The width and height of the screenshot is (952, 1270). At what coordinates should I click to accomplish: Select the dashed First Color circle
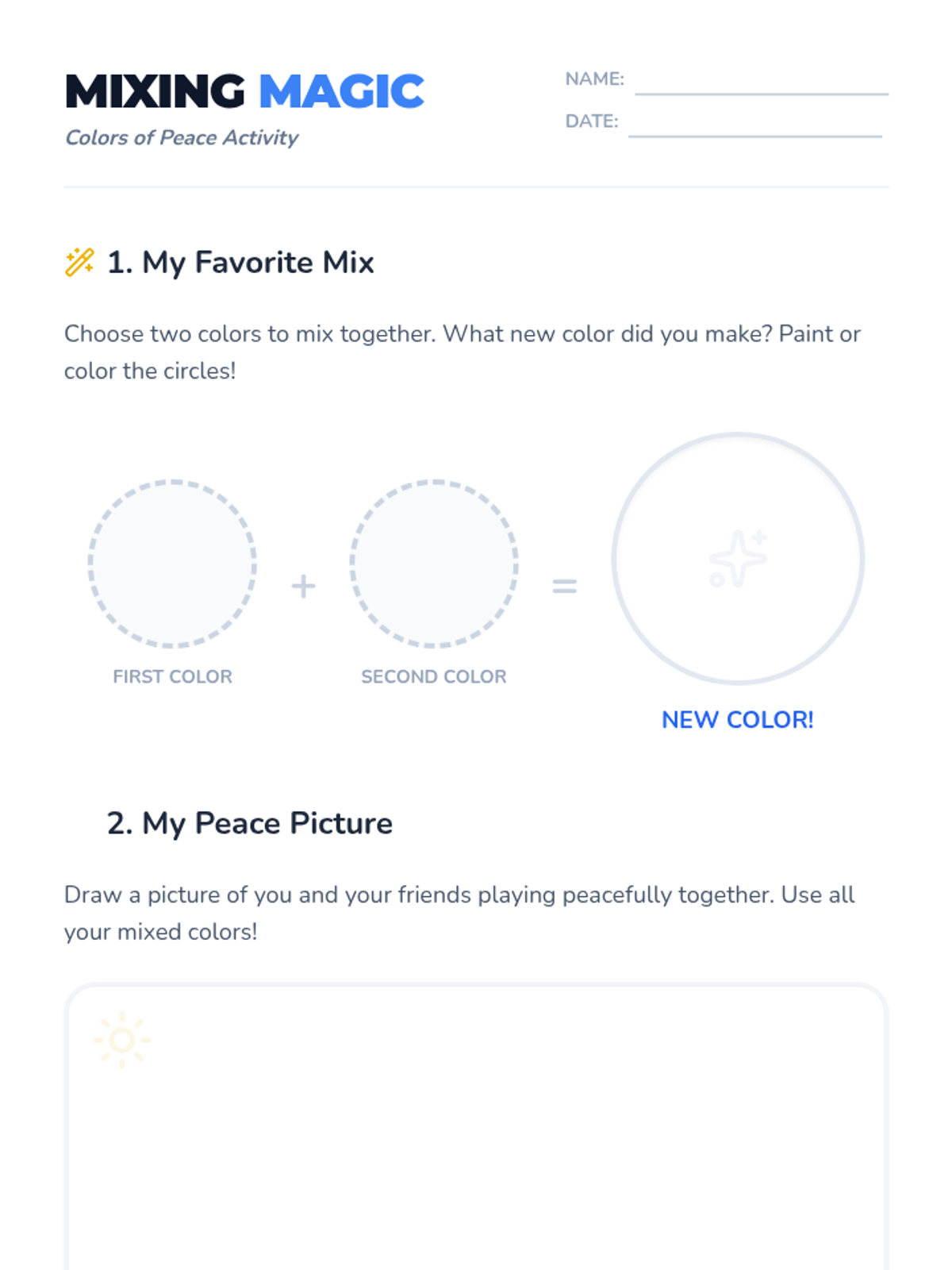point(172,564)
